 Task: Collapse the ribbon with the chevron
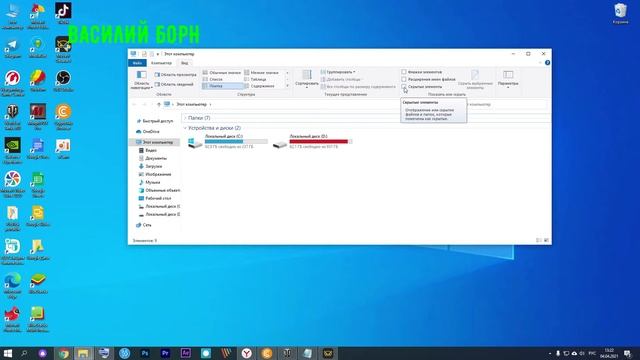pyautogui.click(x=540, y=63)
